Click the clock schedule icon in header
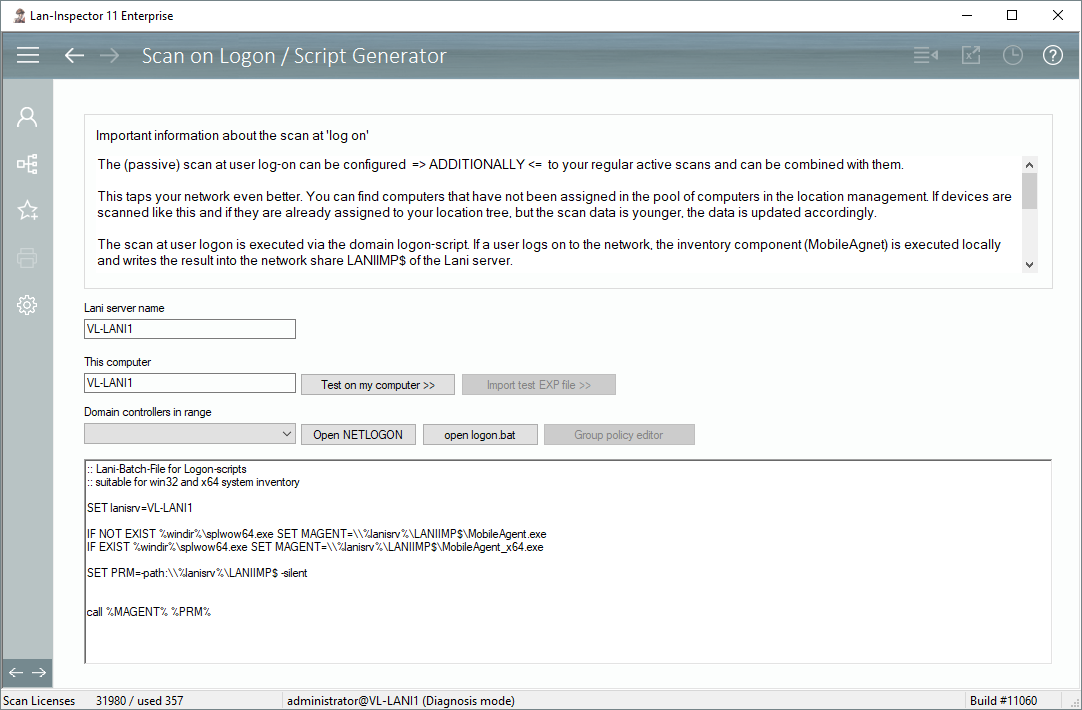 pos(1013,56)
